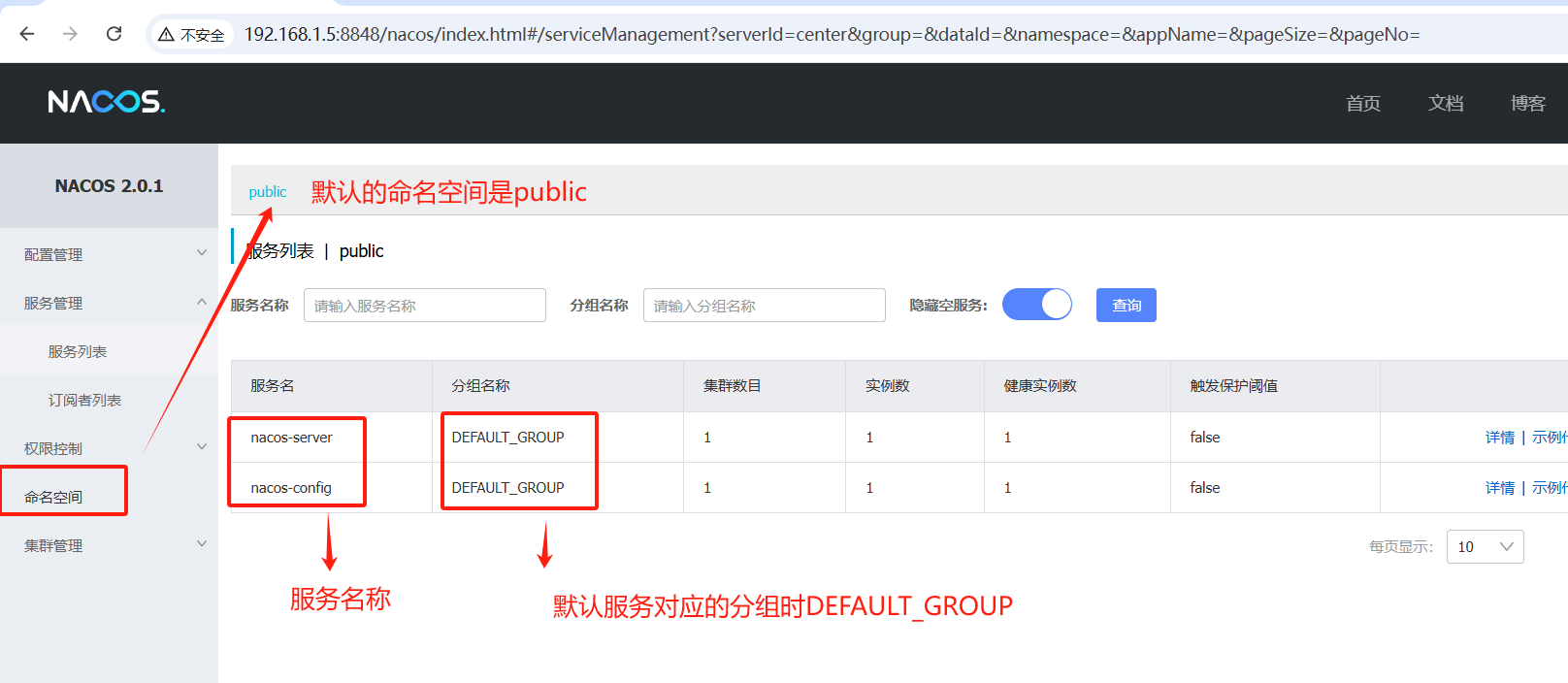
Task: Open 示例代码 for nacos-server row
Action: pos(1550,438)
